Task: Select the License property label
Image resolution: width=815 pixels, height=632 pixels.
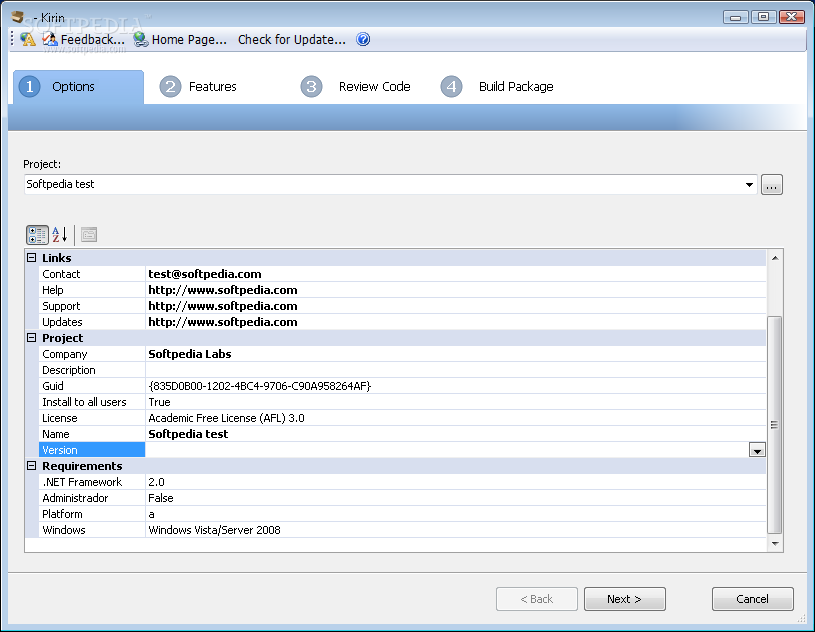Action: [x=60, y=418]
